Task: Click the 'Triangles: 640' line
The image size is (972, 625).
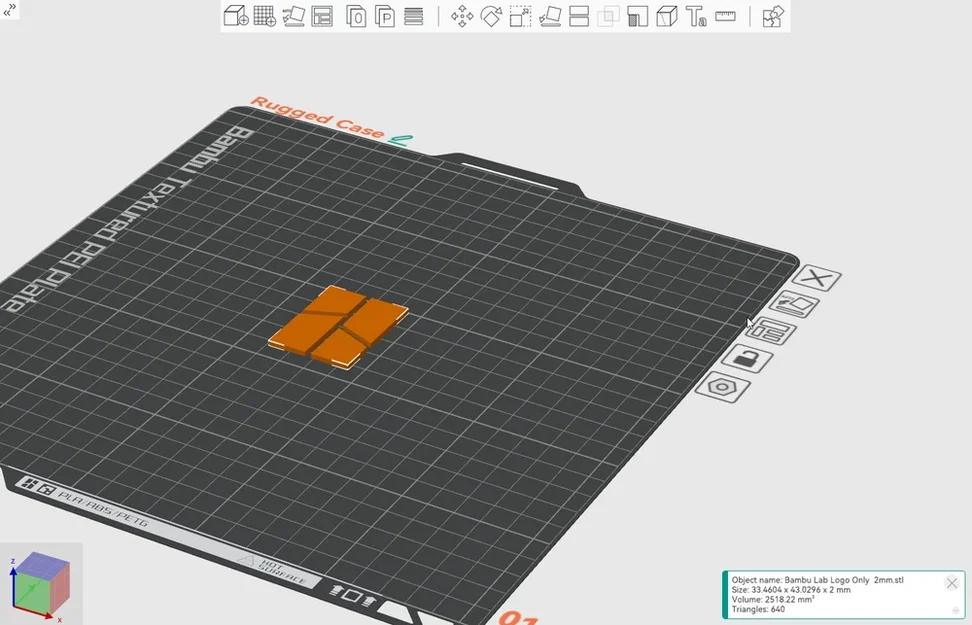Action: [758, 609]
